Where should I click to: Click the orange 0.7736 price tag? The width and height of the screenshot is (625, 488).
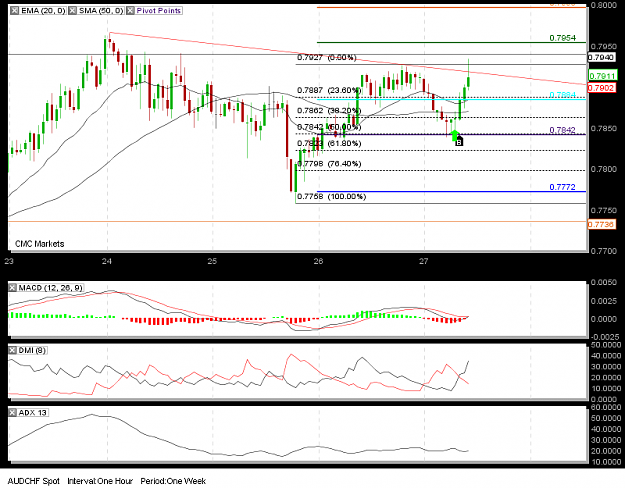(x=601, y=224)
